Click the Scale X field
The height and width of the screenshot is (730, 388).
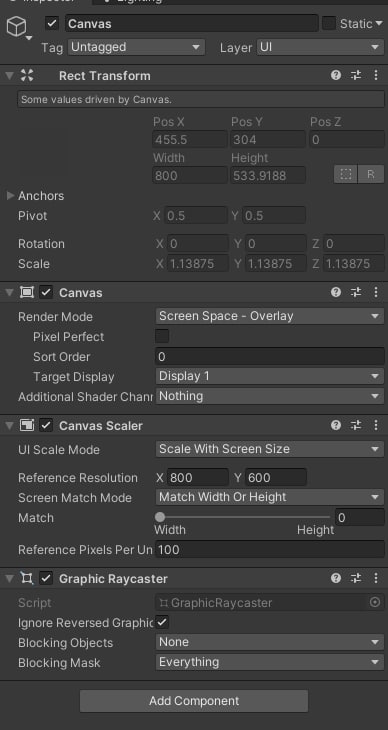198,264
